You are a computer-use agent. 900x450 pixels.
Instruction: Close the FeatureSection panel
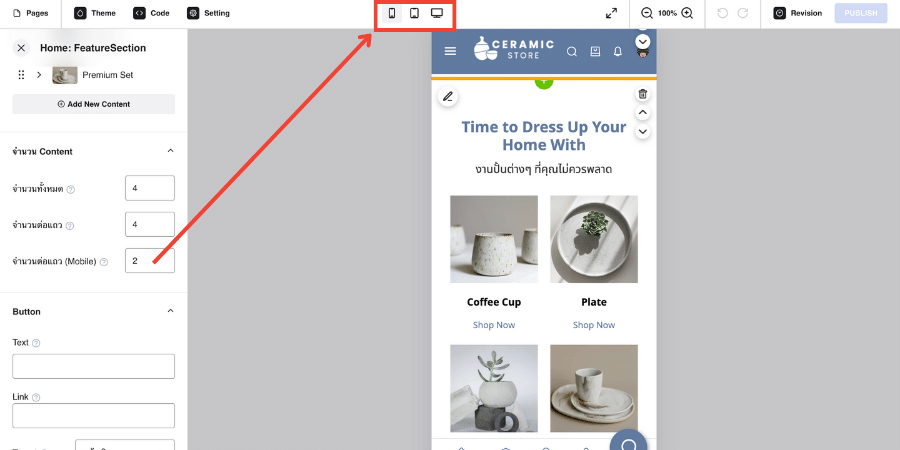pos(21,47)
